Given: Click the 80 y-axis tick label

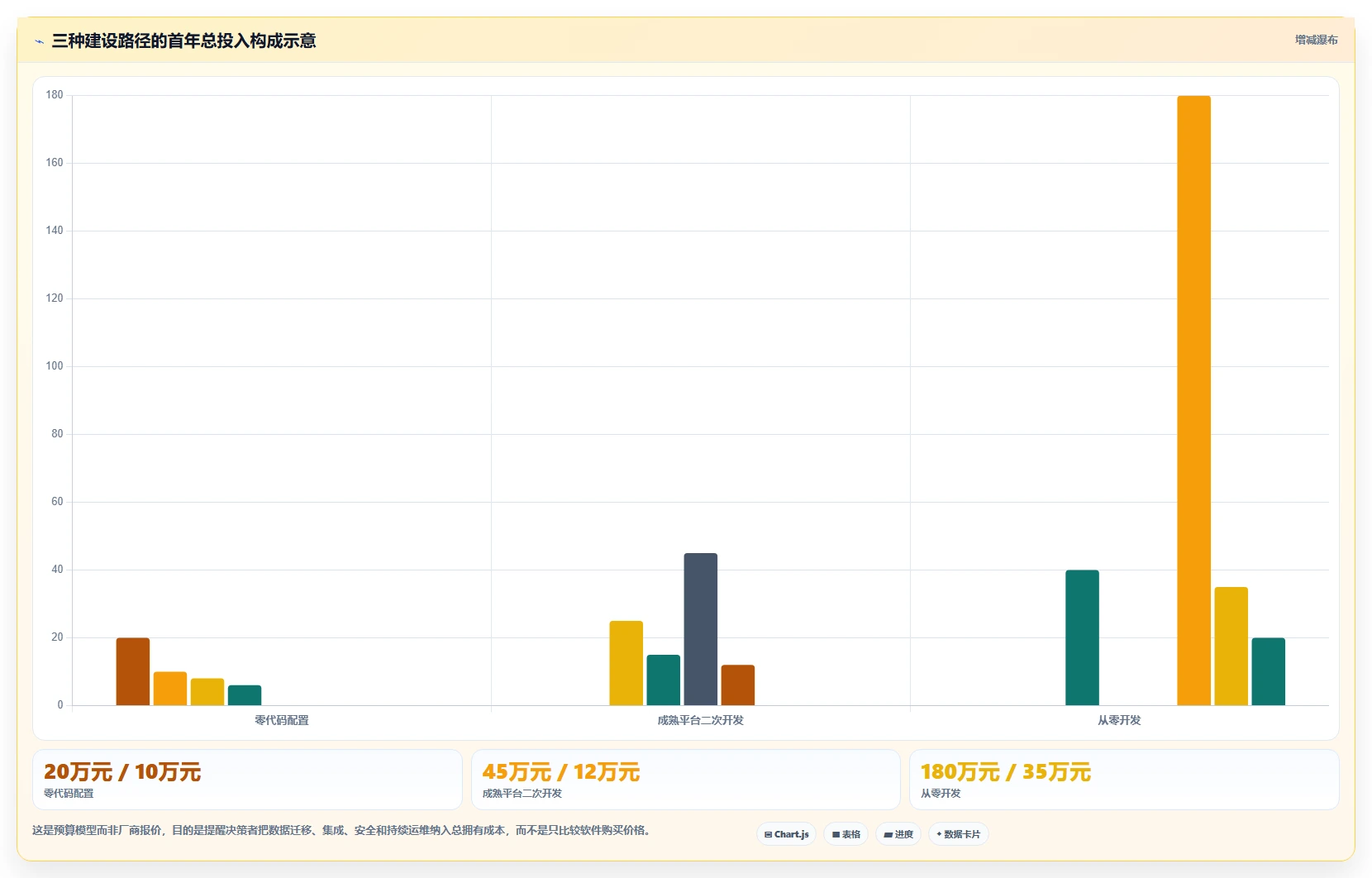Looking at the screenshot, I should 57,434.
